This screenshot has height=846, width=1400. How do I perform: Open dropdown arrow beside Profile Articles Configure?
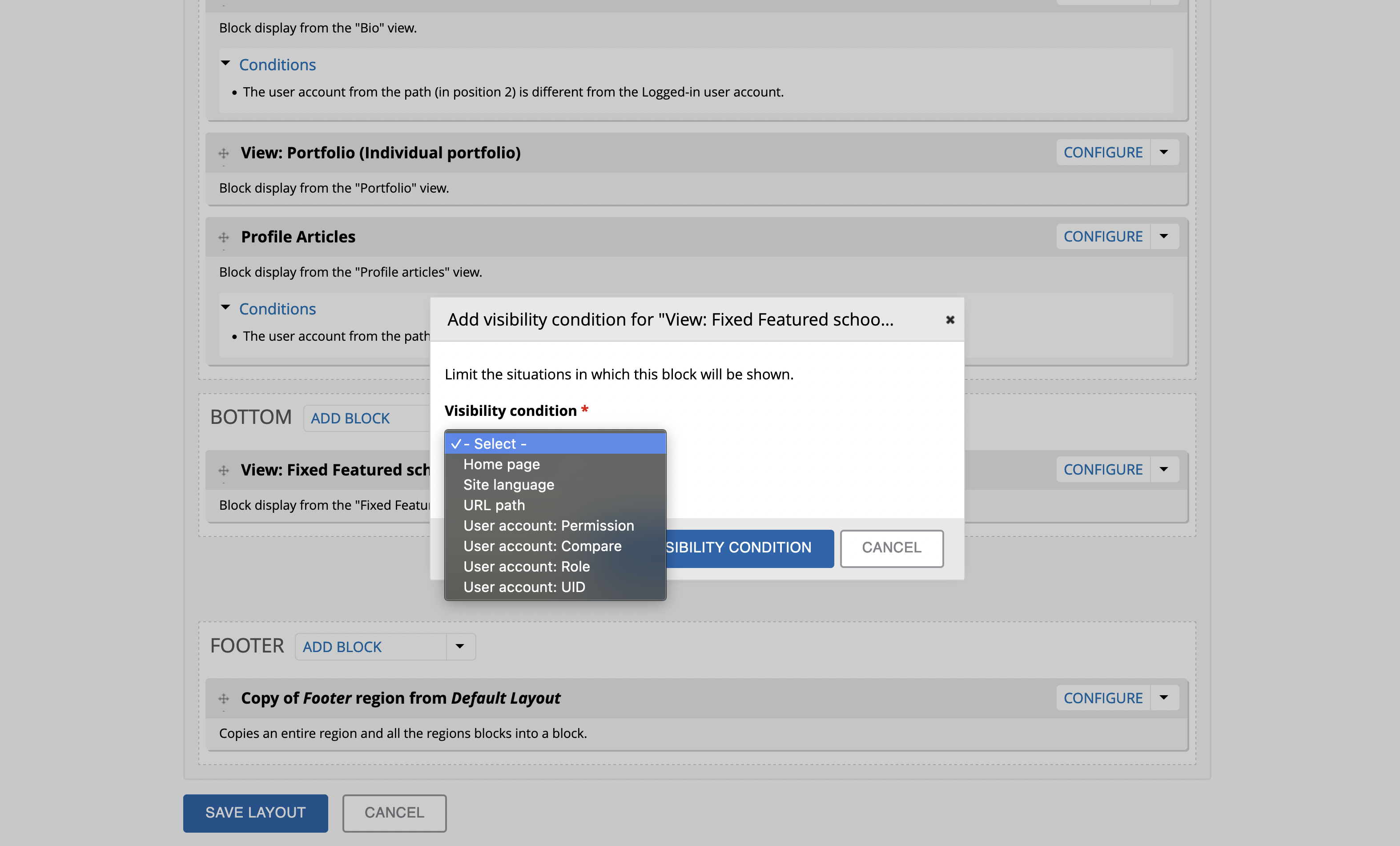tap(1164, 236)
